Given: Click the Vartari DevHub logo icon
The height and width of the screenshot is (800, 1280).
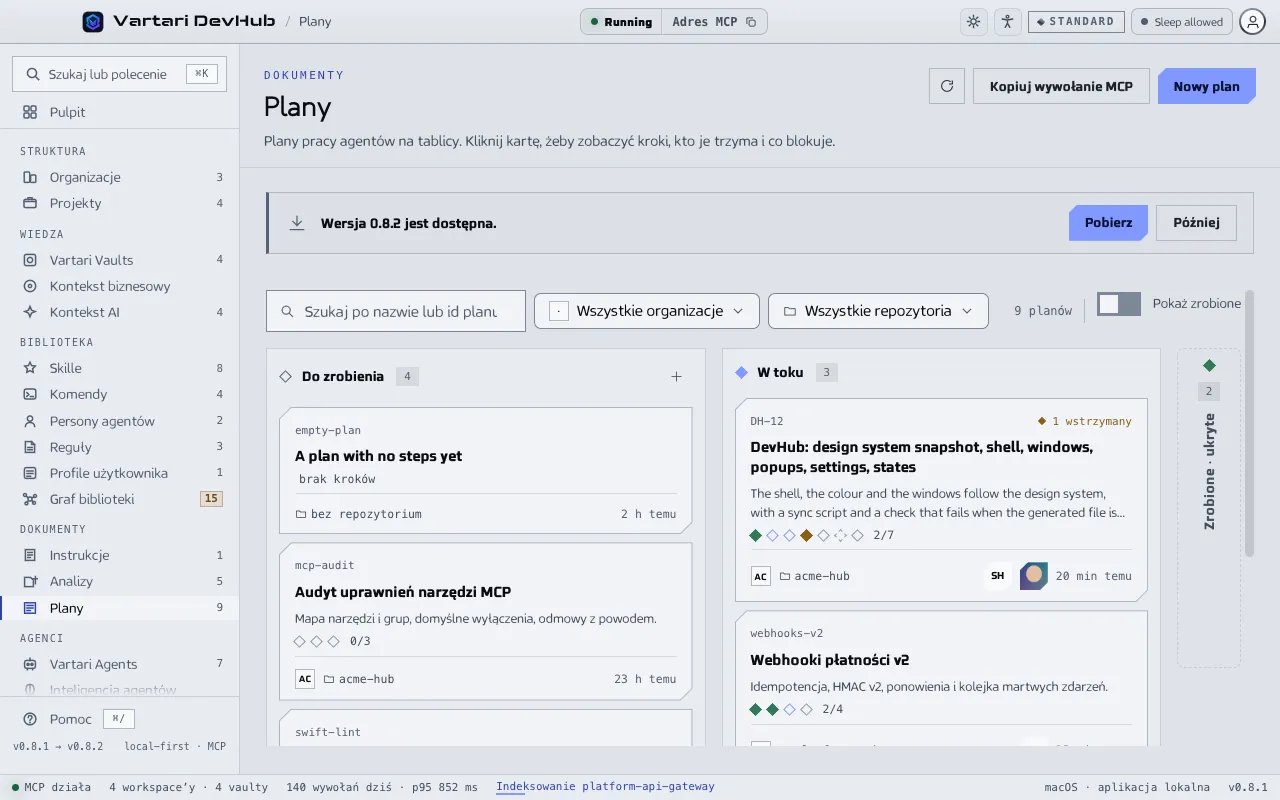Looking at the screenshot, I should 93,21.
